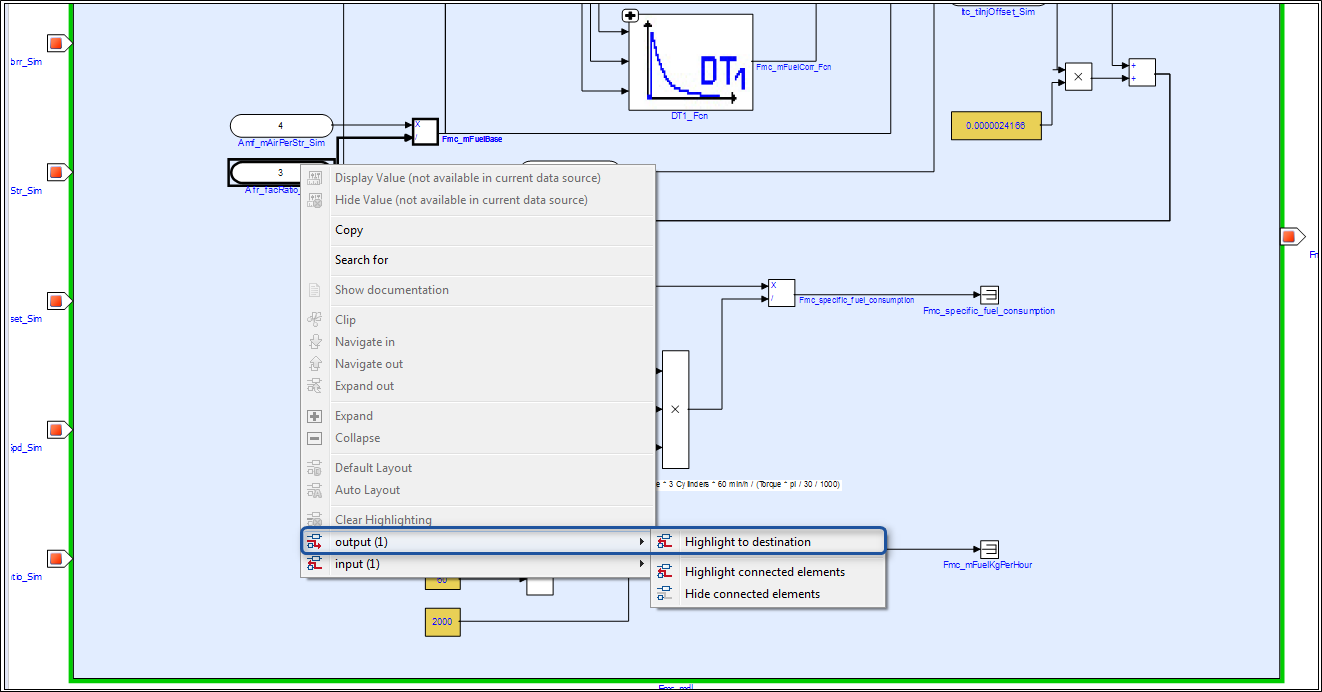Click Copy in the context menu
The height and width of the screenshot is (692, 1322).
pyautogui.click(x=349, y=230)
